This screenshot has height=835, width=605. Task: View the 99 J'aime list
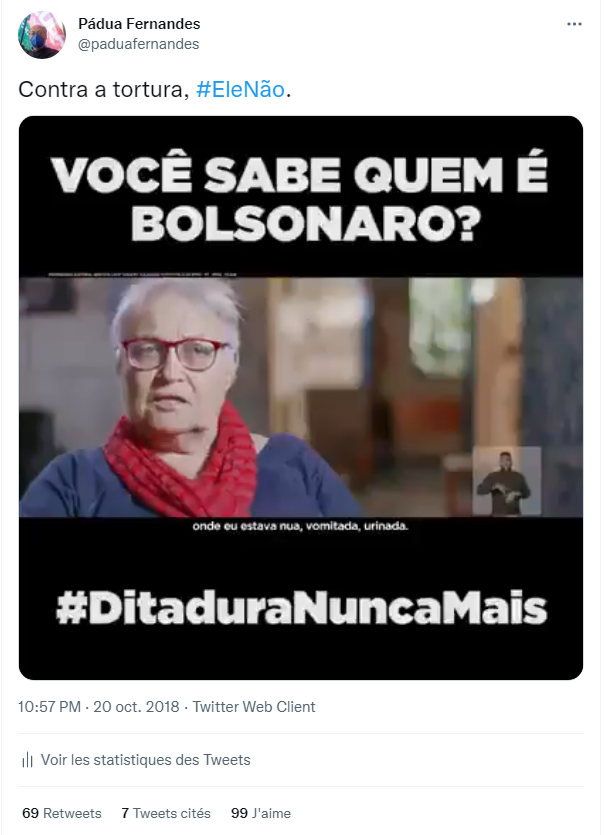pyautogui.click(x=261, y=813)
